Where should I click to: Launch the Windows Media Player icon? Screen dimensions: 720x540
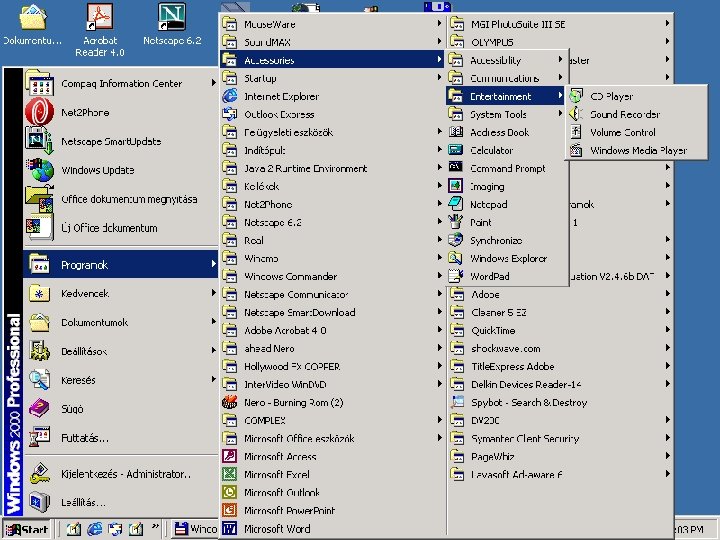(x=576, y=150)
